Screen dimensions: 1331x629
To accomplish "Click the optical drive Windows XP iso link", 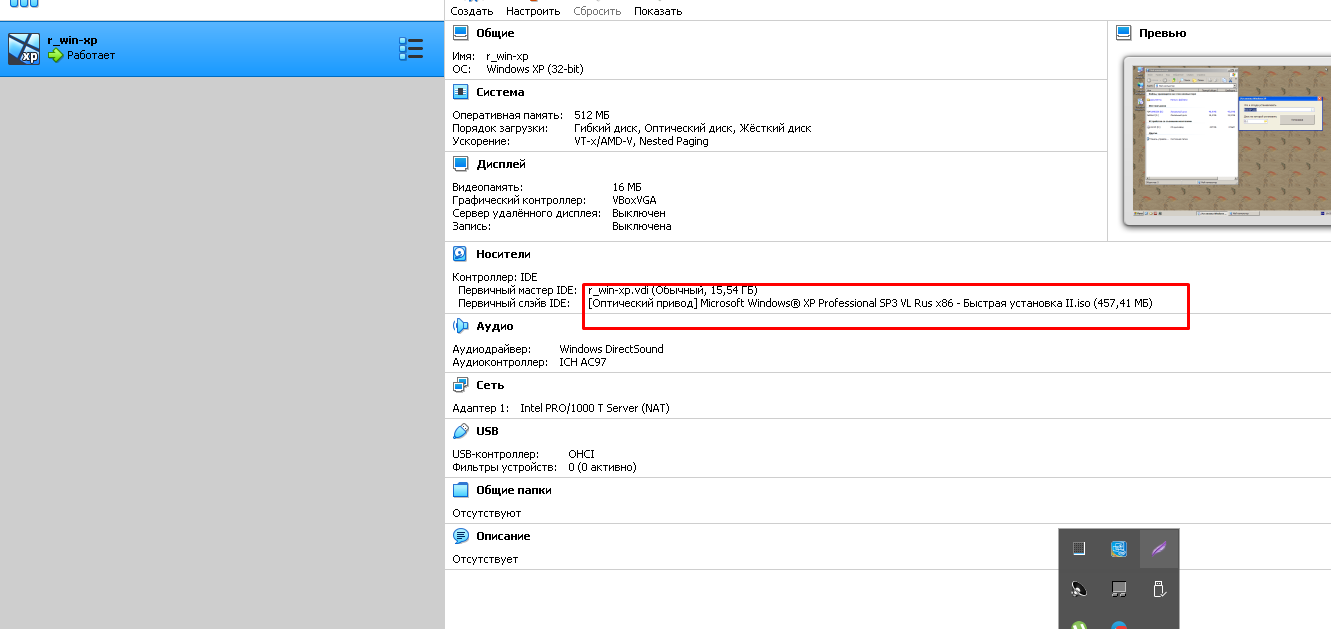I will point(870,303).
